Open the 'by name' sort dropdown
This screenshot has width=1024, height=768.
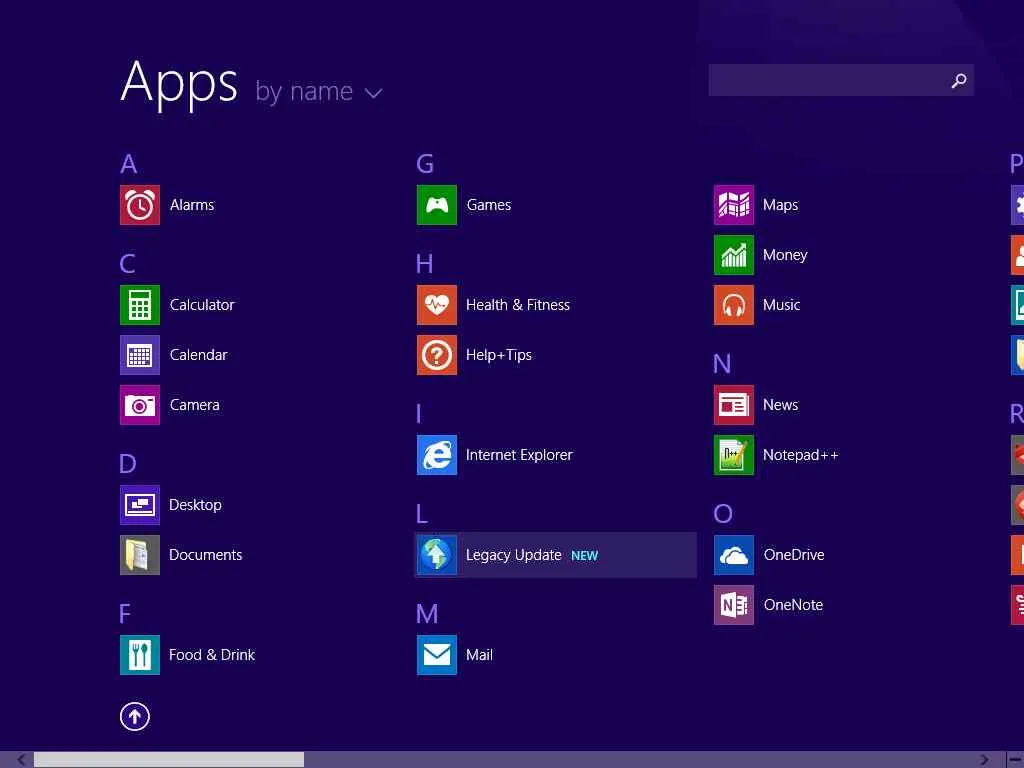[x=318, y=92]
